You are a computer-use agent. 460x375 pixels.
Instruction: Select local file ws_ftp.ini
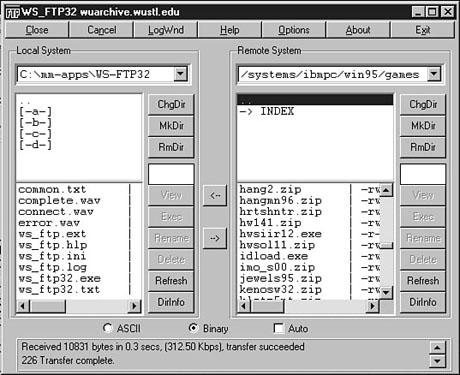pos(52,256)
